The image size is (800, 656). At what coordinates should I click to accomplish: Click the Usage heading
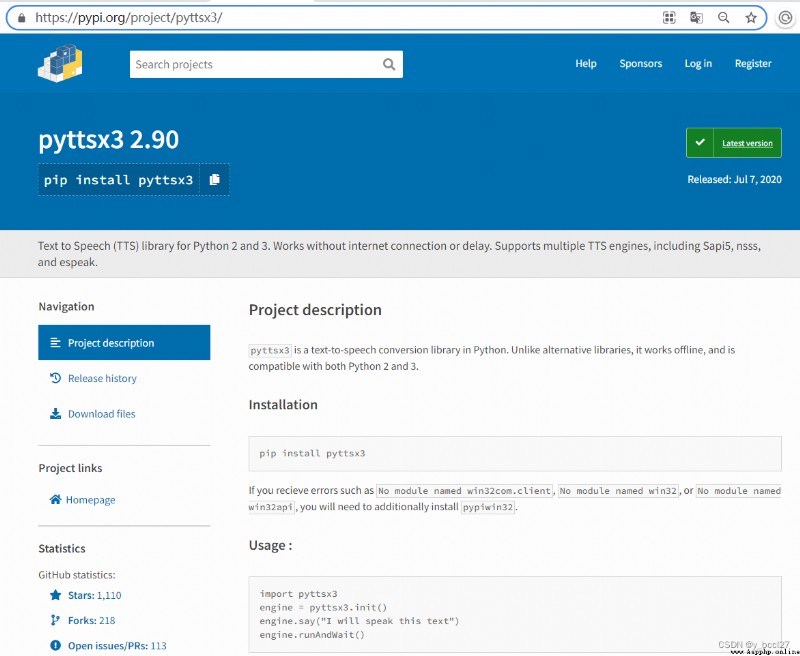click(x=270, y=545)
